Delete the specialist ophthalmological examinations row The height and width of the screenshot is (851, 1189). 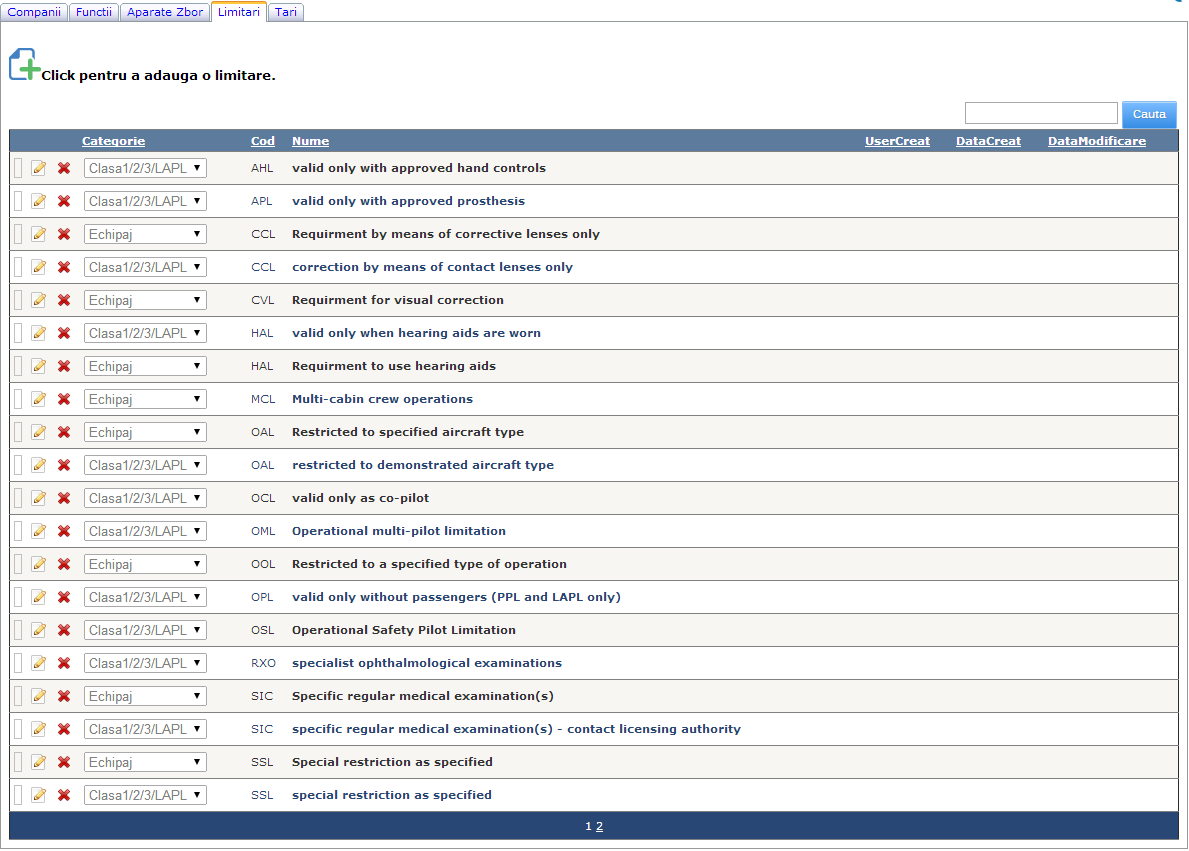pos(64,663)
